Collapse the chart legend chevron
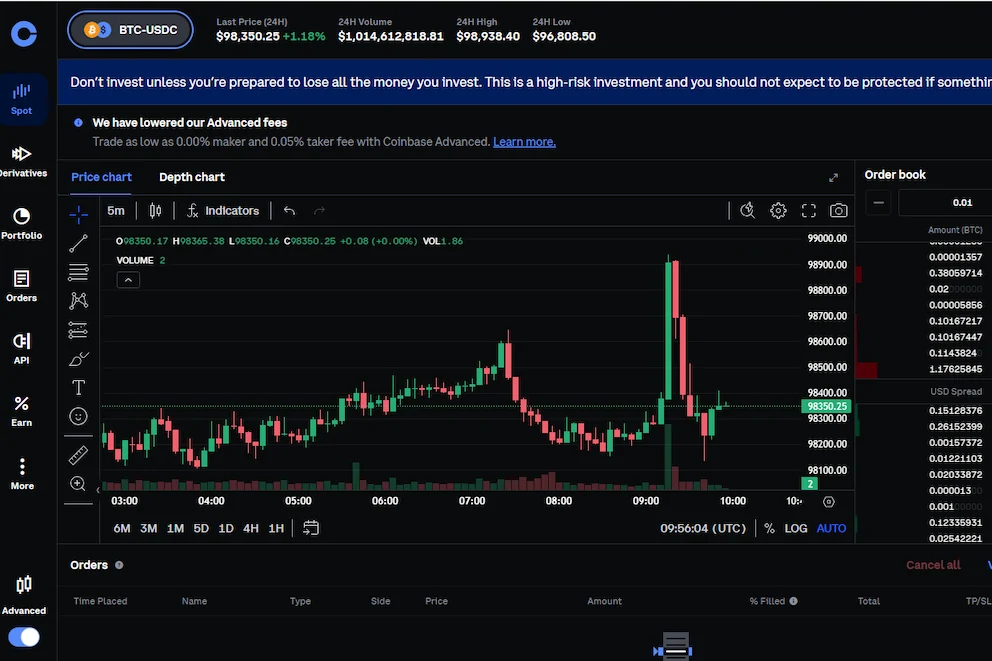Screen dimensions: 992x661 coord(128,280)
